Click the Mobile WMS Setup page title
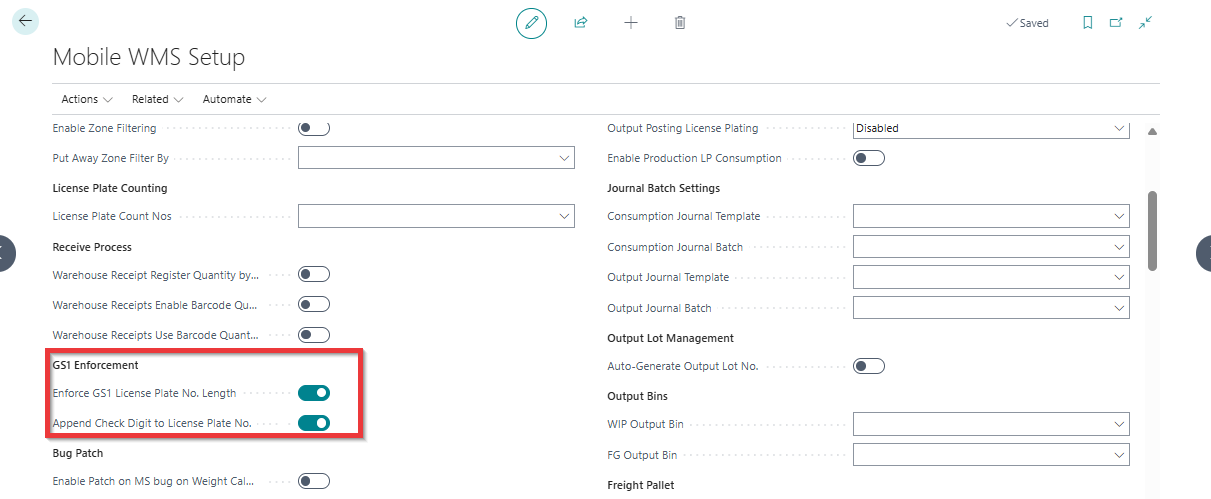 149,57
